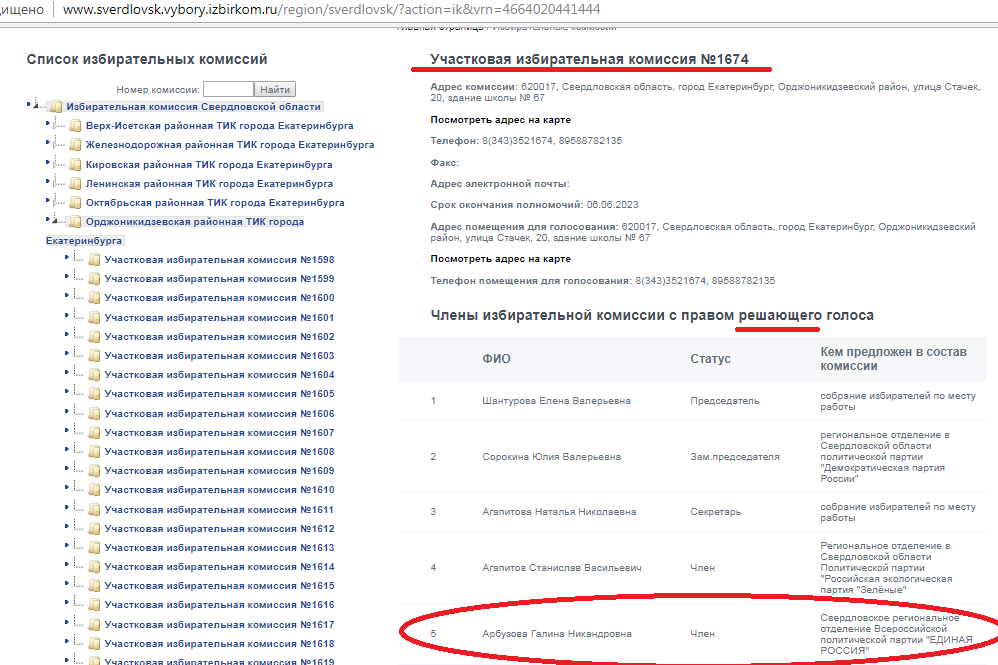The width and height of the screenshot is (998, 665).
Task: Expand tree arrow for commission №1601
Action: [67, 317]
